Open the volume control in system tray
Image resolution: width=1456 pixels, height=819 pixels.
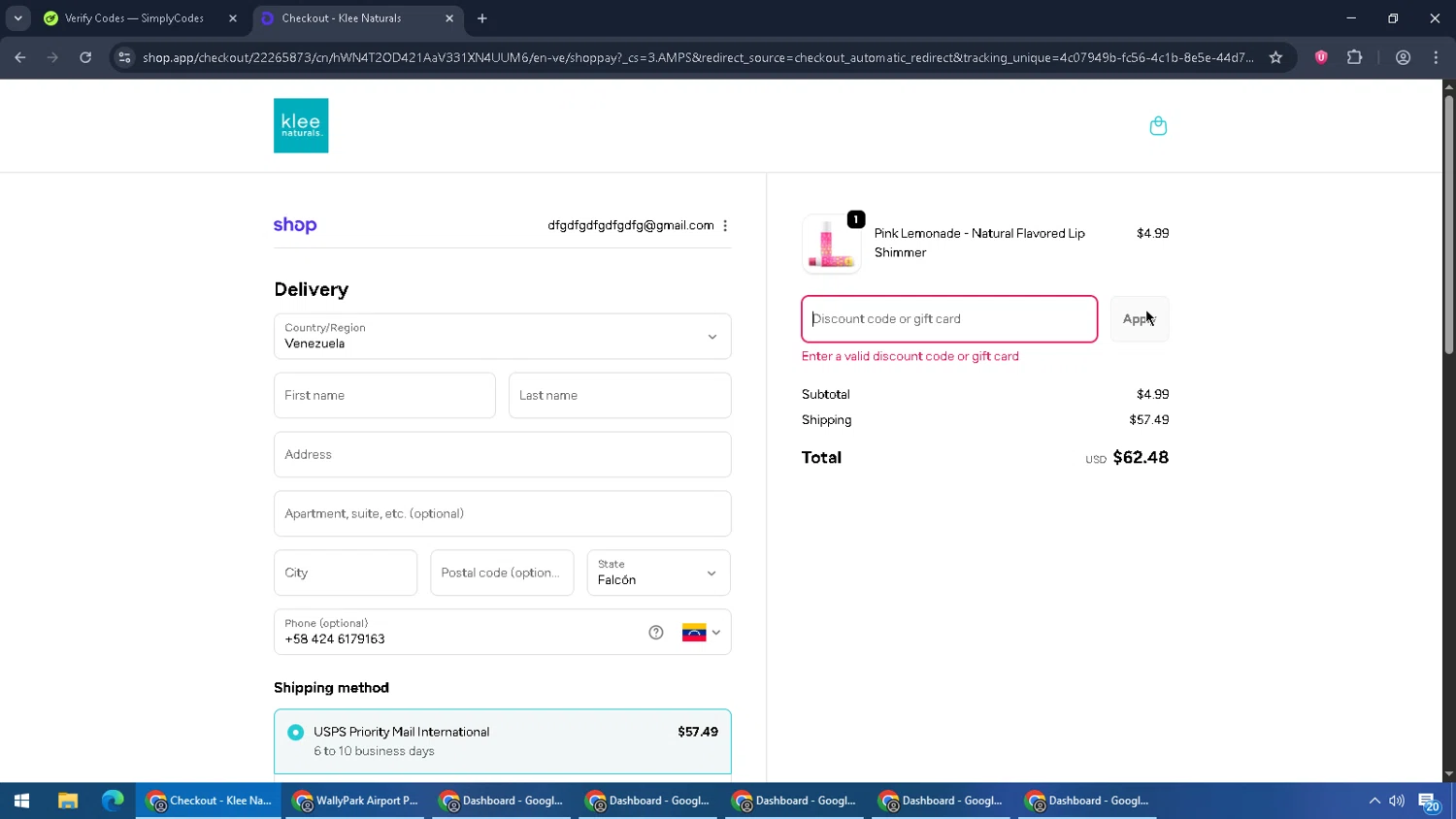(x=1397, y=801)
